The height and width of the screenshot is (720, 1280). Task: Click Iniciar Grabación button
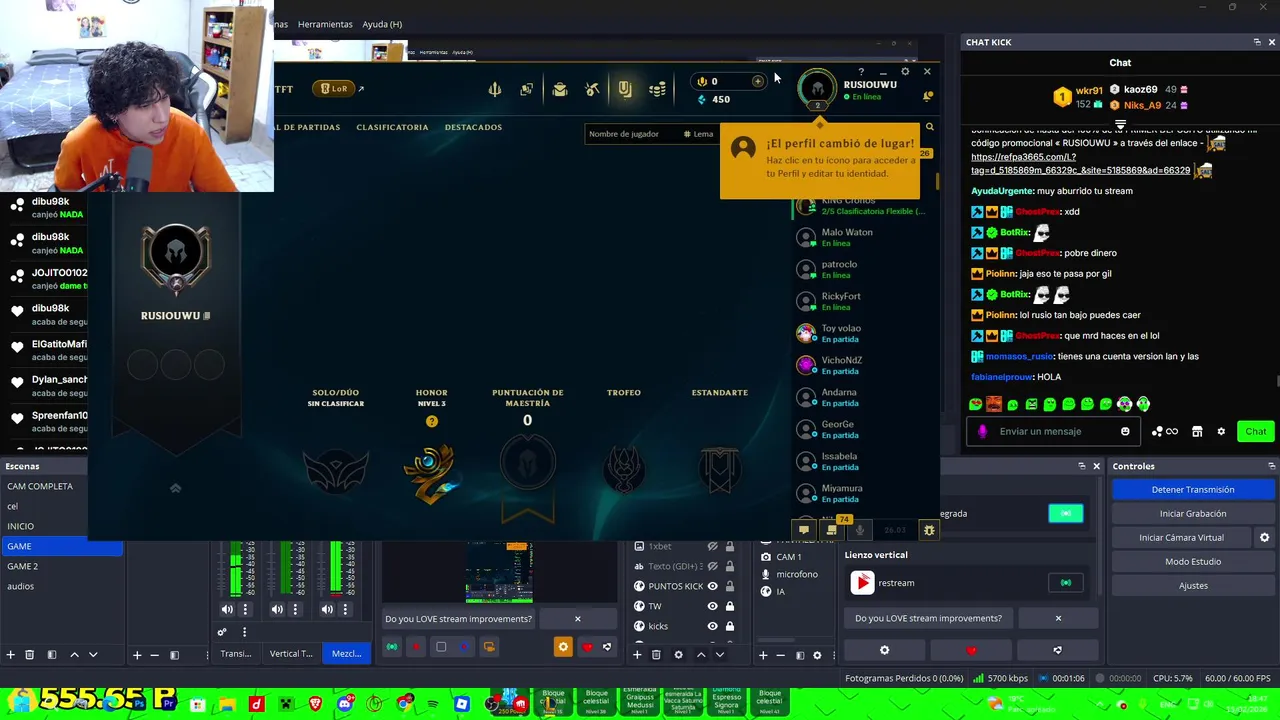pyautogui.click(x=1193, y=513)
